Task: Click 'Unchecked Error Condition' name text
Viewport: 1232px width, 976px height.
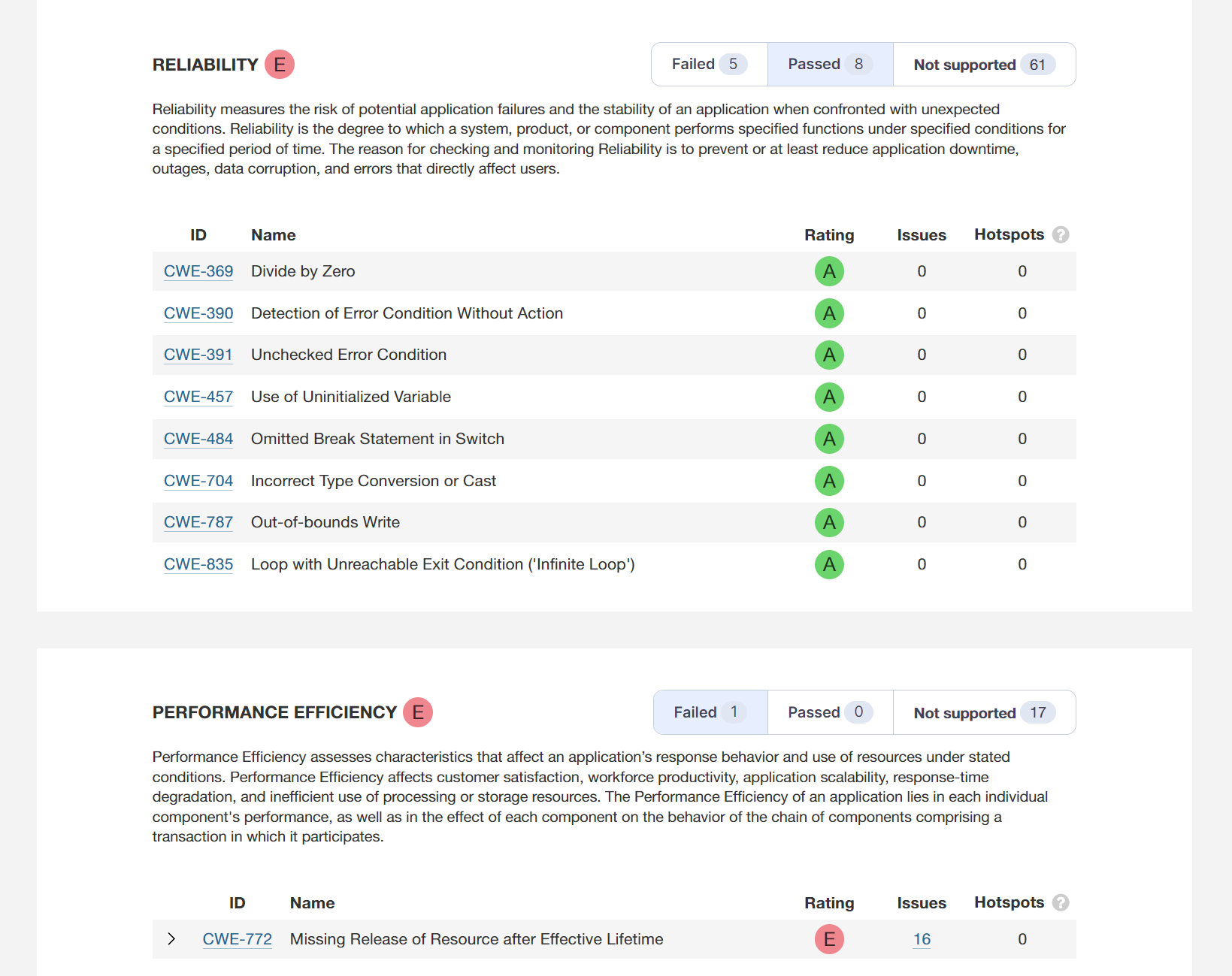Action: [349, 355]
